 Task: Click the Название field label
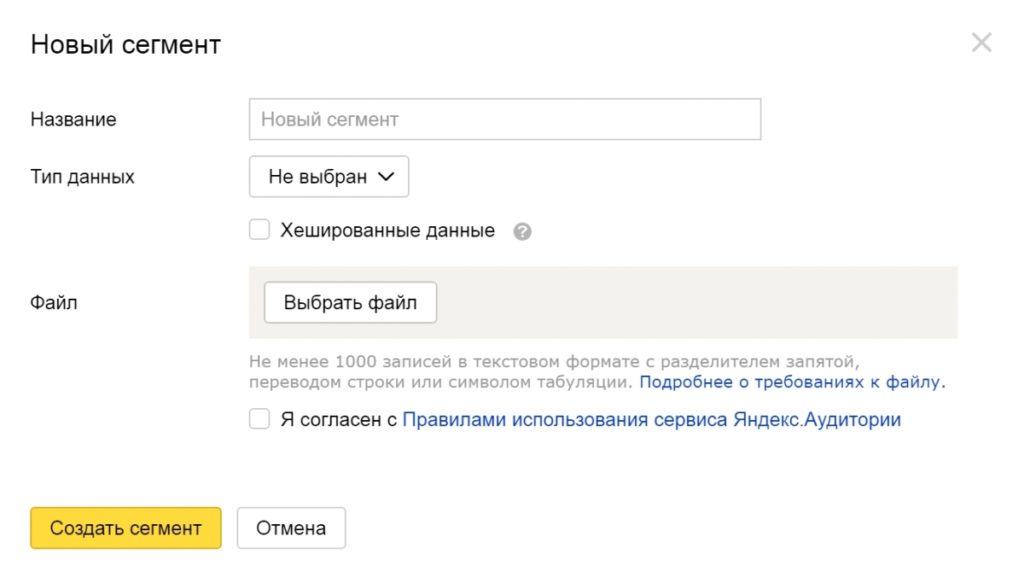73,120
